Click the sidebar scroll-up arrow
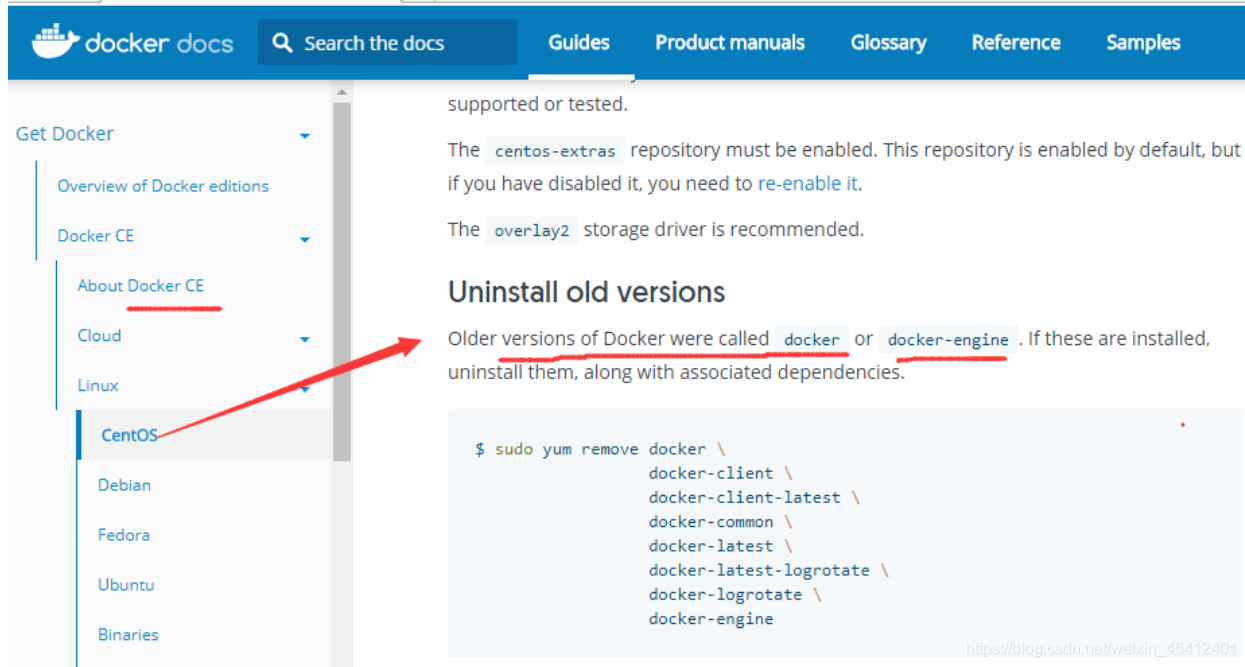The width and height of the screenshot is (1245, 667). tap(342, 92)
